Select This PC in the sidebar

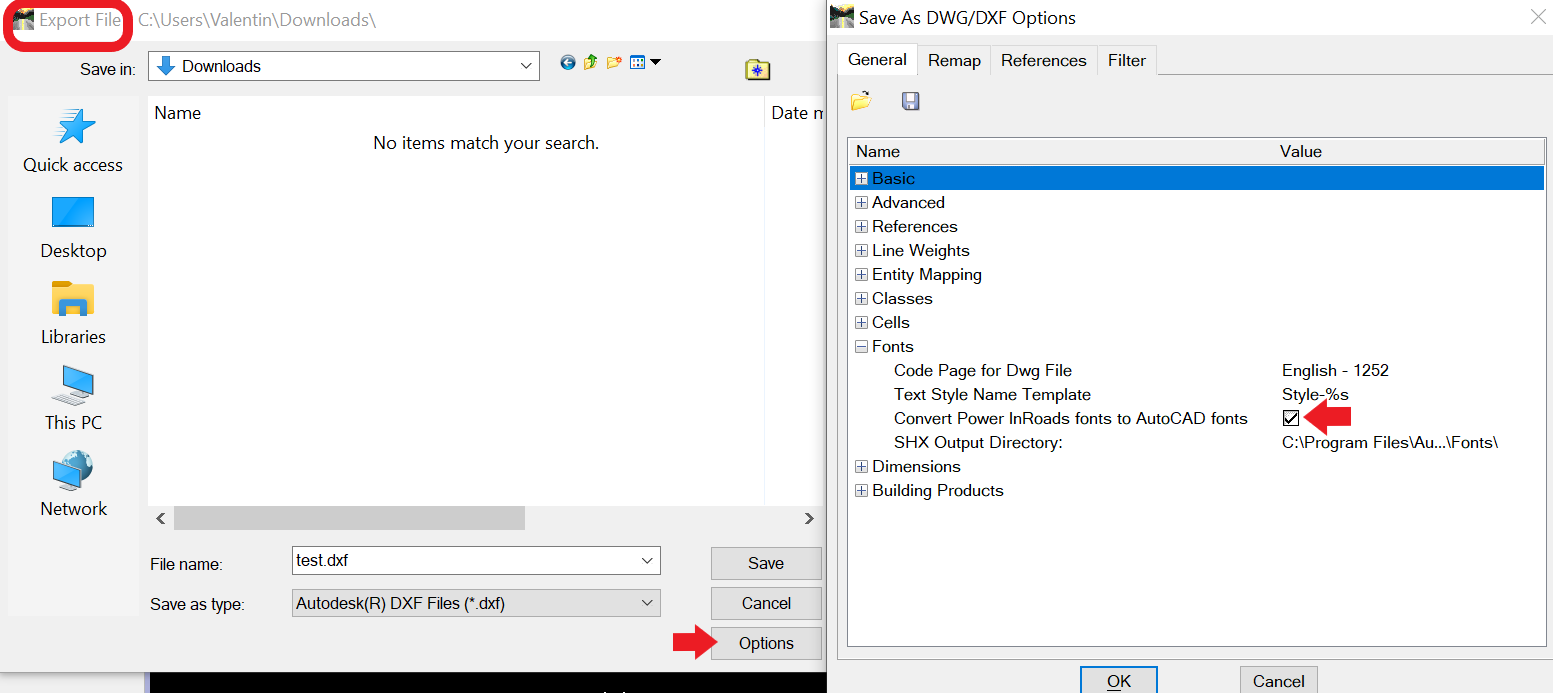[72, 398]
